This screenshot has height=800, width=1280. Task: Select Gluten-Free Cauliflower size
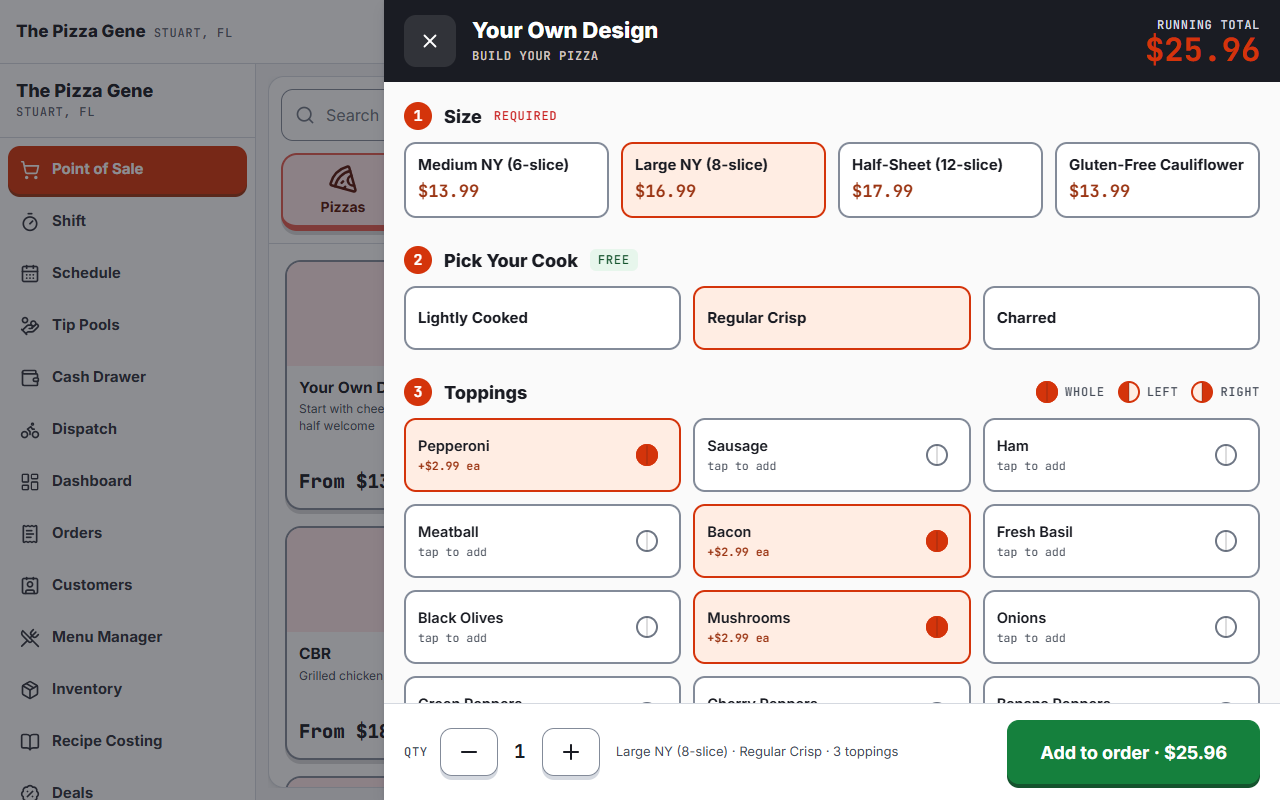(1157, 180)
